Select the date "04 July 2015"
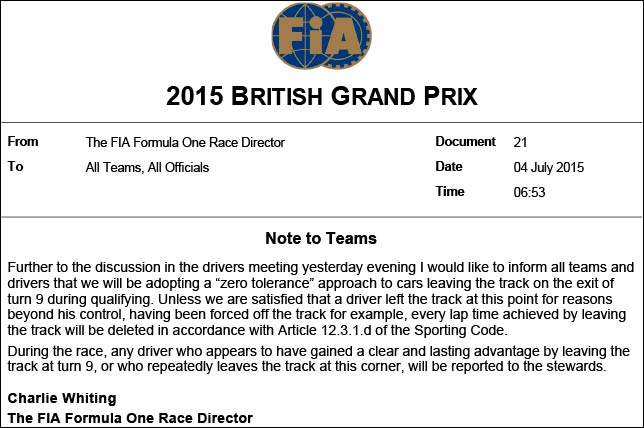This screenshot has height=428, width=644. pyautogui.click(x=548, y=168)
